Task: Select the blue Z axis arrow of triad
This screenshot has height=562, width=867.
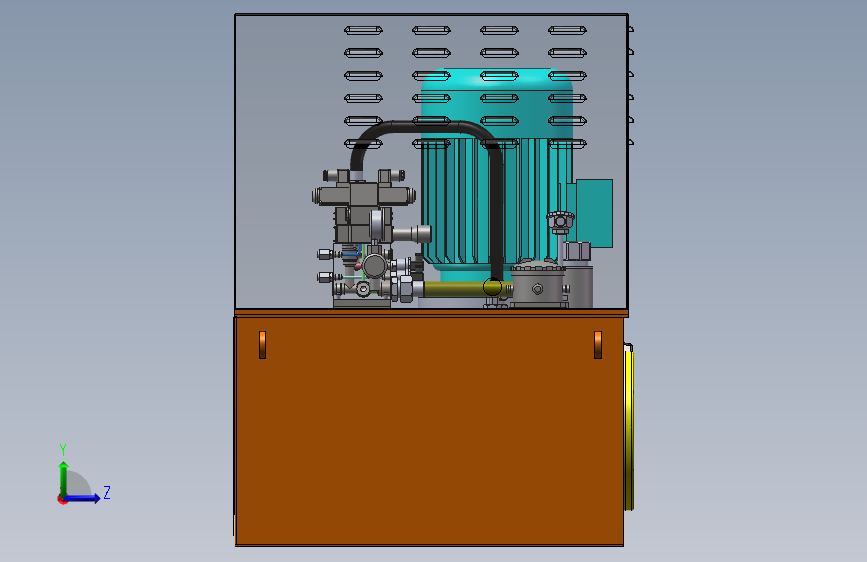Action: 82,498
